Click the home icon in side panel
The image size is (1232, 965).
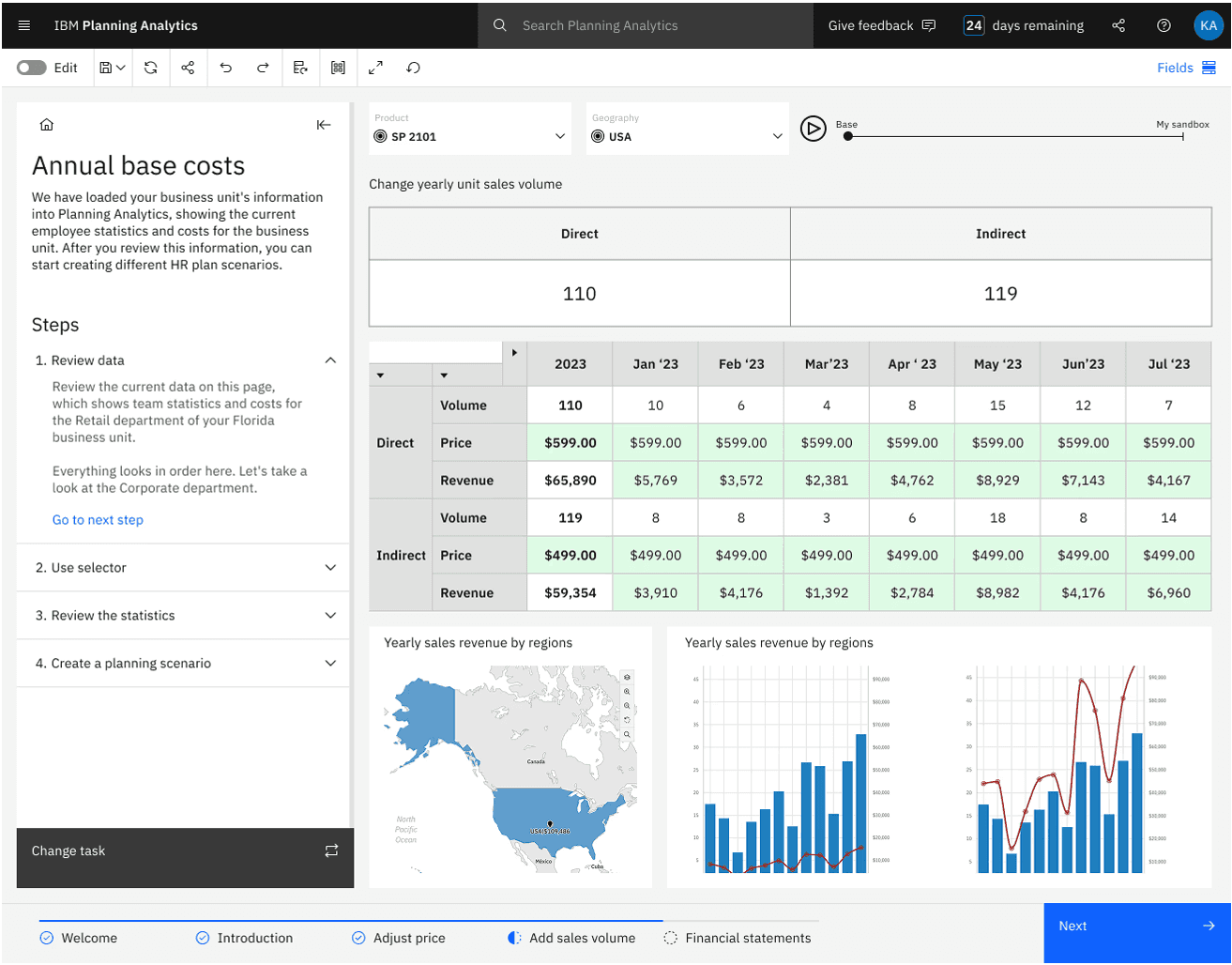click(47, 125)
